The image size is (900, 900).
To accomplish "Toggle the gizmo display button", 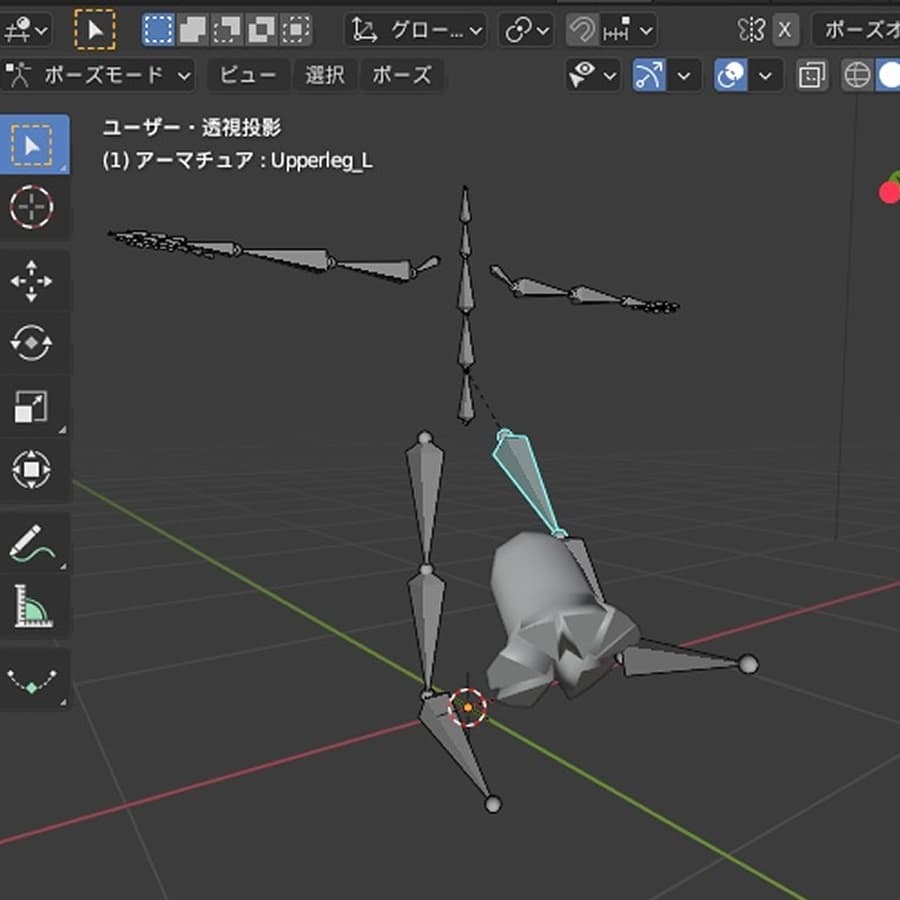I will pyautogui.click(x=649, y=76).
